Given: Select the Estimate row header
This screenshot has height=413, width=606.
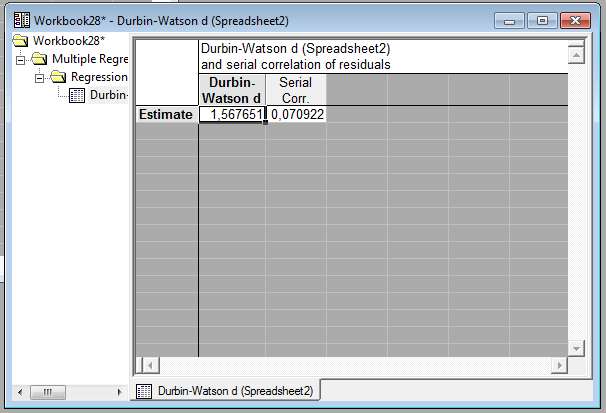Looking at the screenshot, I should tap(167, 114).
